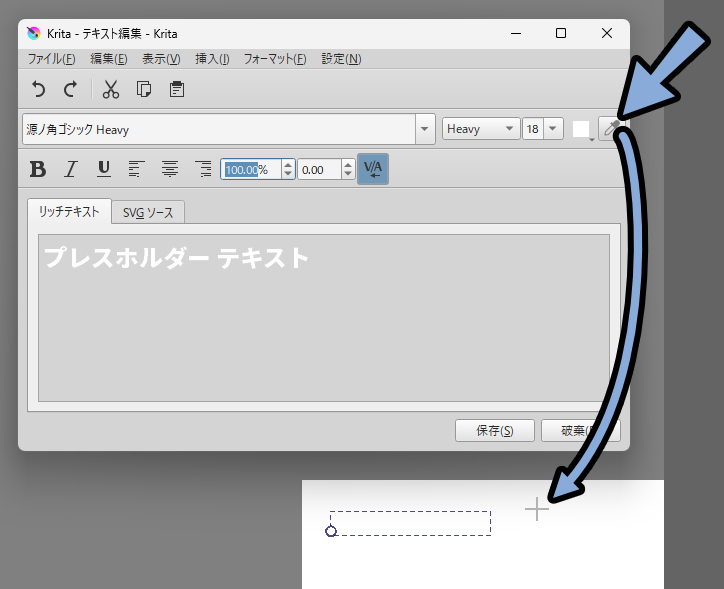Toggle Bold formatting
The height and width of the screenshot is (589, 724).
tap(38, 169)
